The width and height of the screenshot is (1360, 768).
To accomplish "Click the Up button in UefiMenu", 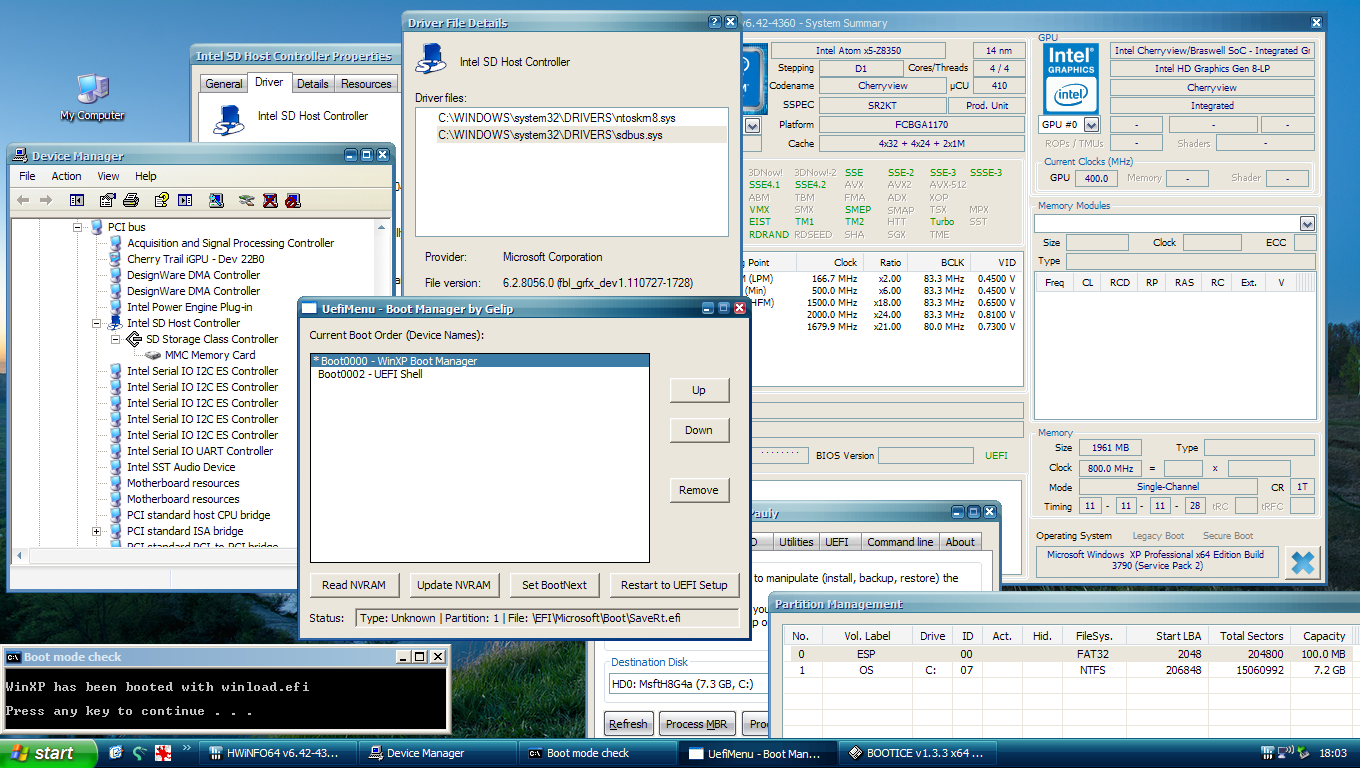I will 699,390.
